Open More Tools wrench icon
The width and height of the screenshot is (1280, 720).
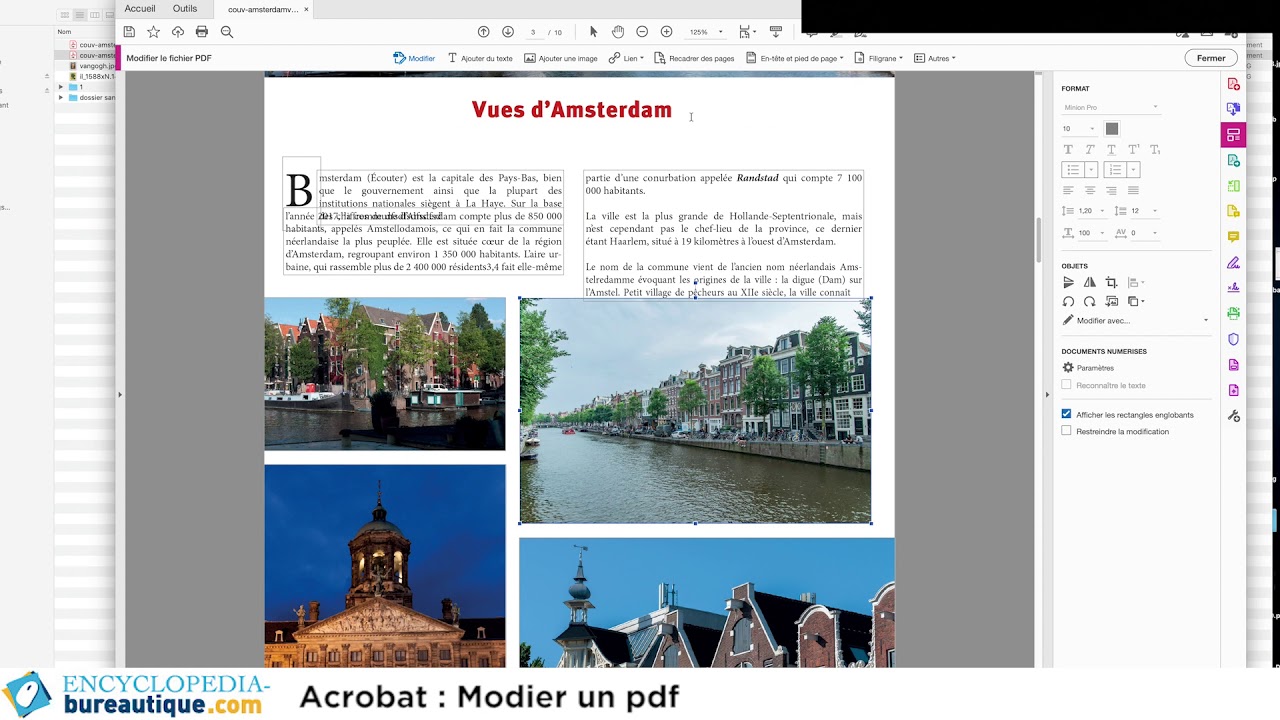(1233, 416)
